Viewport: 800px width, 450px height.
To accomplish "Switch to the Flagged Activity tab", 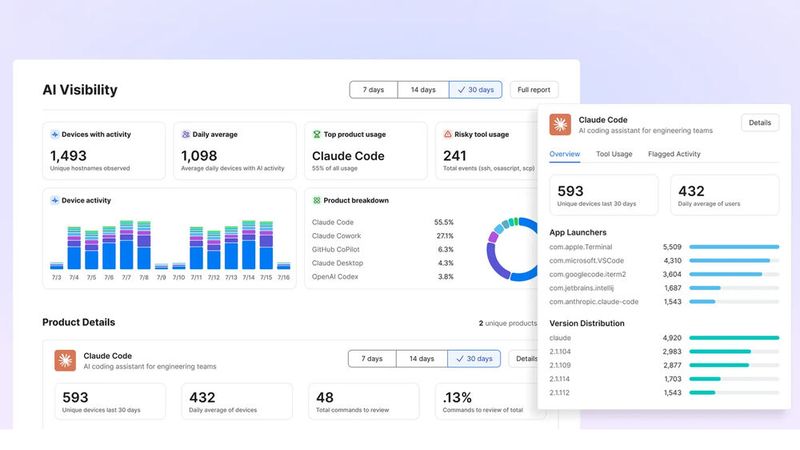I will [x=674, y=154].
